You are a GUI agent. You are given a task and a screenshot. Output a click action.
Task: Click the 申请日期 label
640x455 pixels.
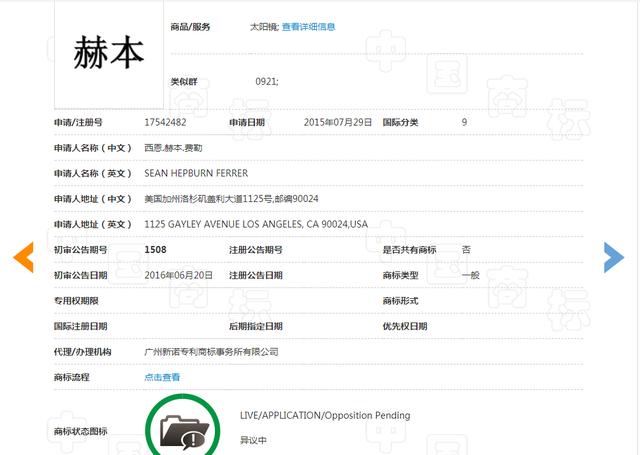click(x=247, y=122)
